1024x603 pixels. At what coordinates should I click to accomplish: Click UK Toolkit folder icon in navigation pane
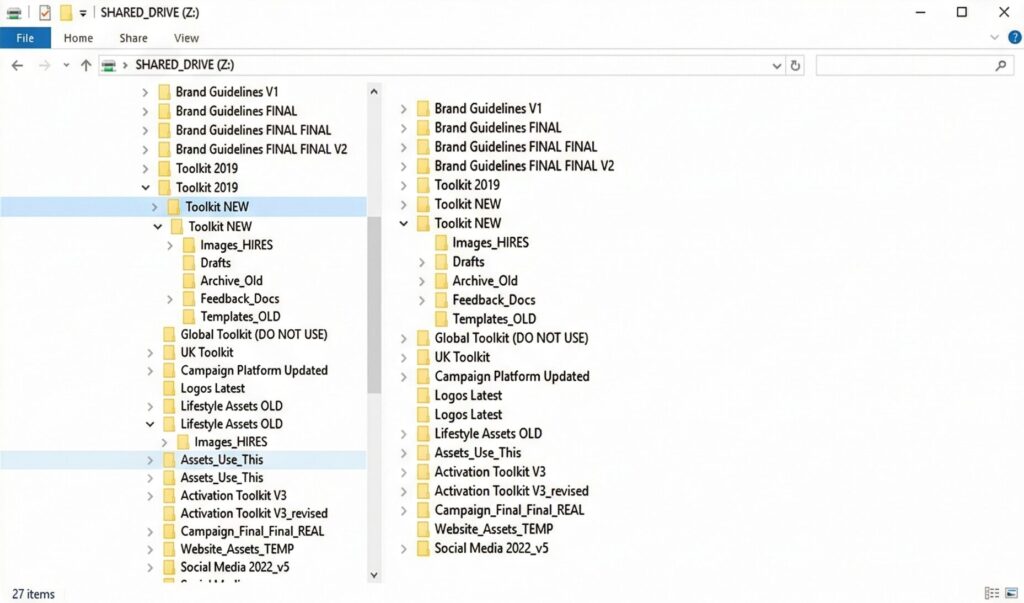coord(168,353)
